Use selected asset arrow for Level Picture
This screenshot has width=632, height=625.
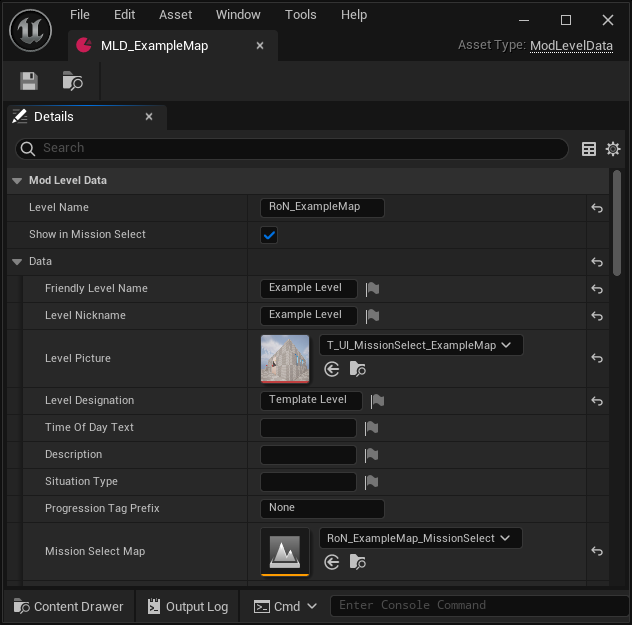(x=332, y=369)
